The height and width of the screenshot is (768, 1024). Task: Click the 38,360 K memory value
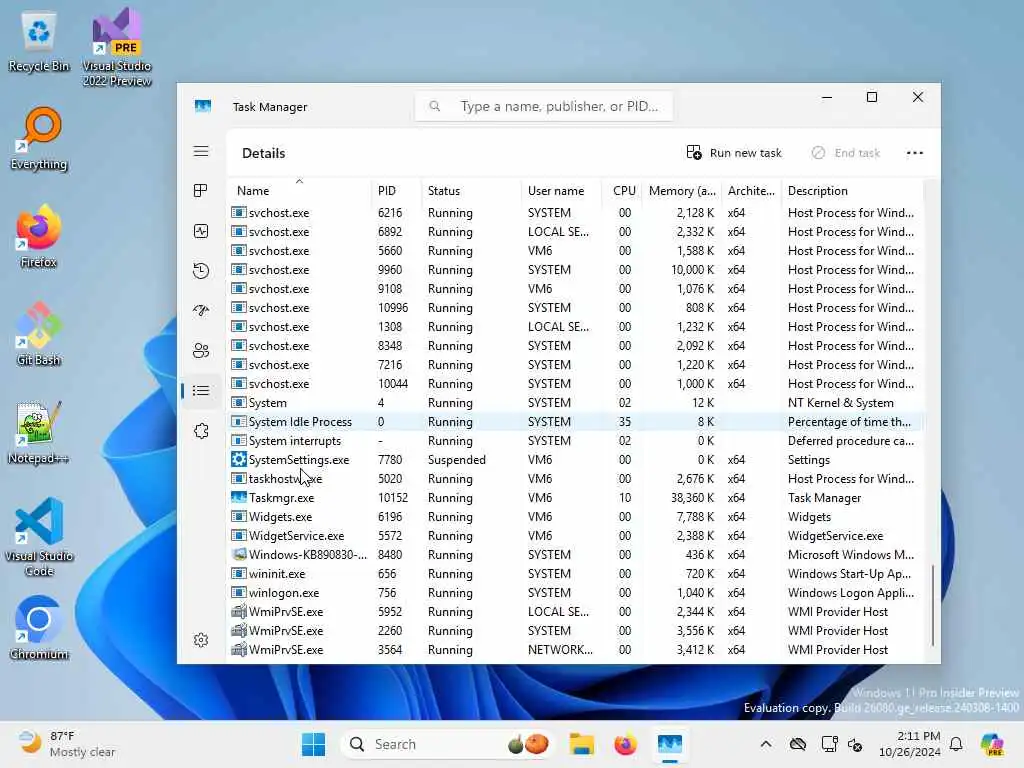click(x=690, y=498)
